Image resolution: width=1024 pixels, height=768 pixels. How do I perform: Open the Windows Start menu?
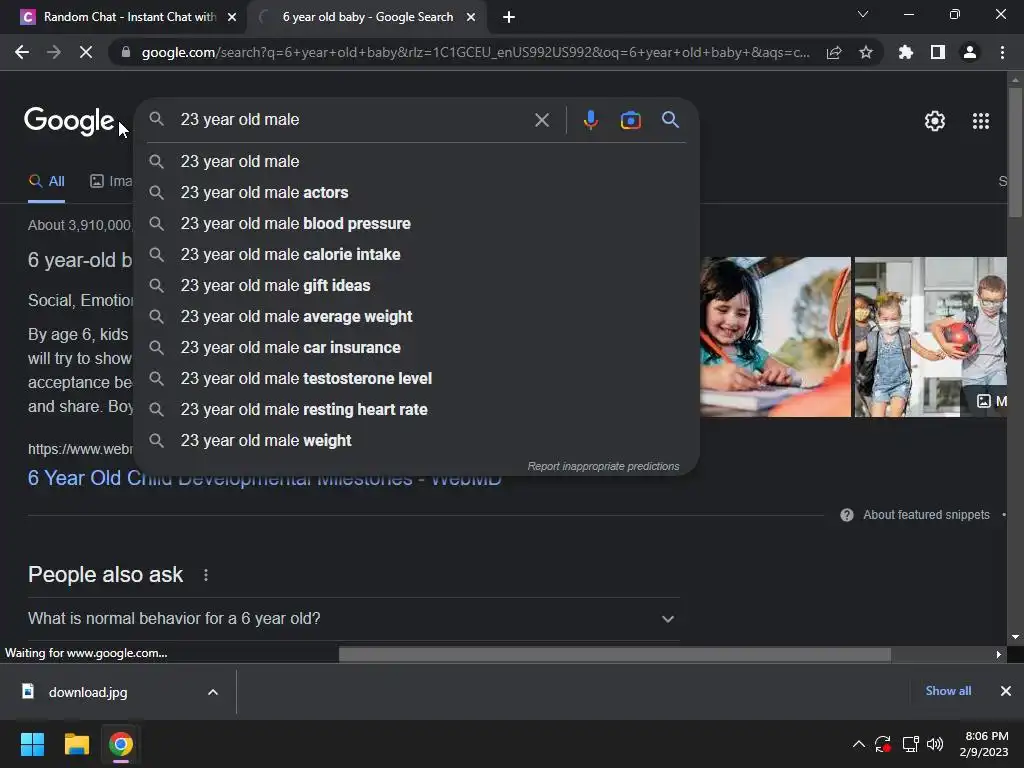32,744
